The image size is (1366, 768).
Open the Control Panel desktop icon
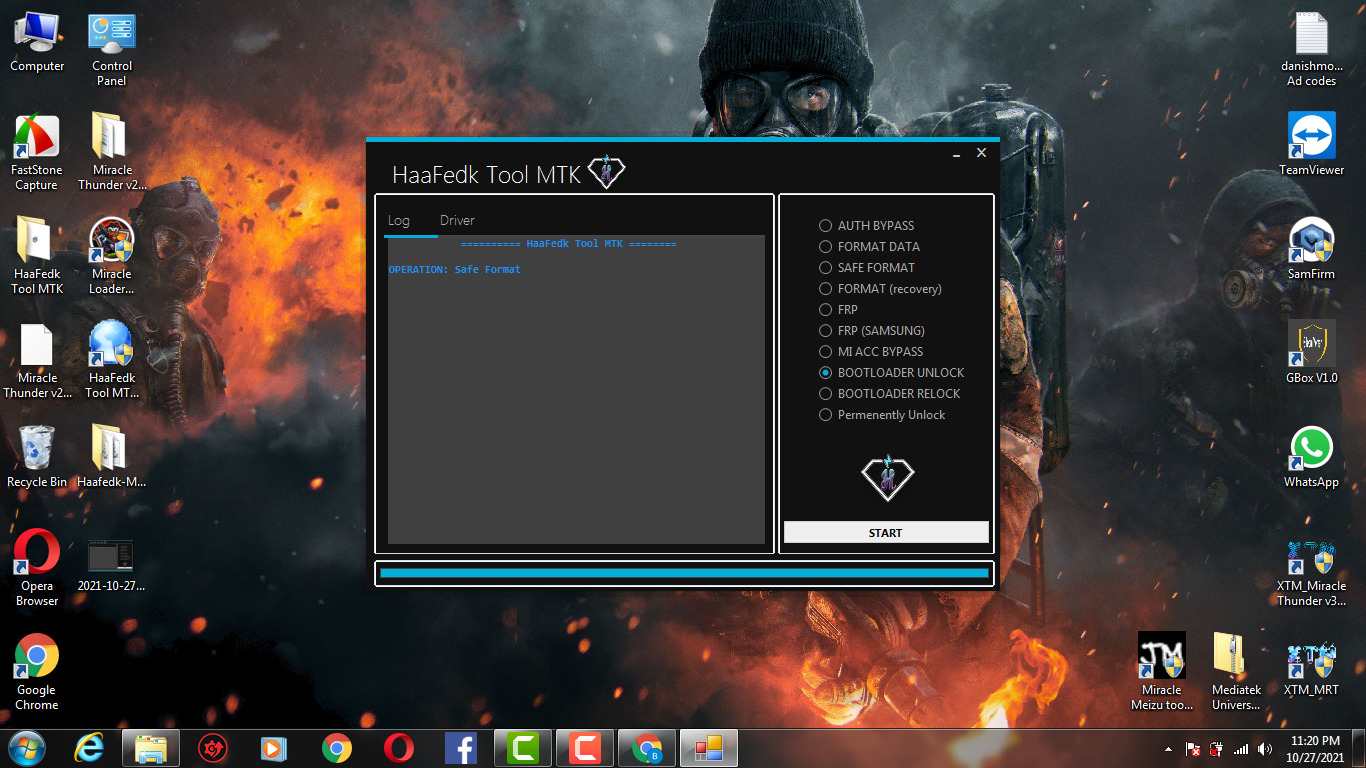tap(112, 51)
